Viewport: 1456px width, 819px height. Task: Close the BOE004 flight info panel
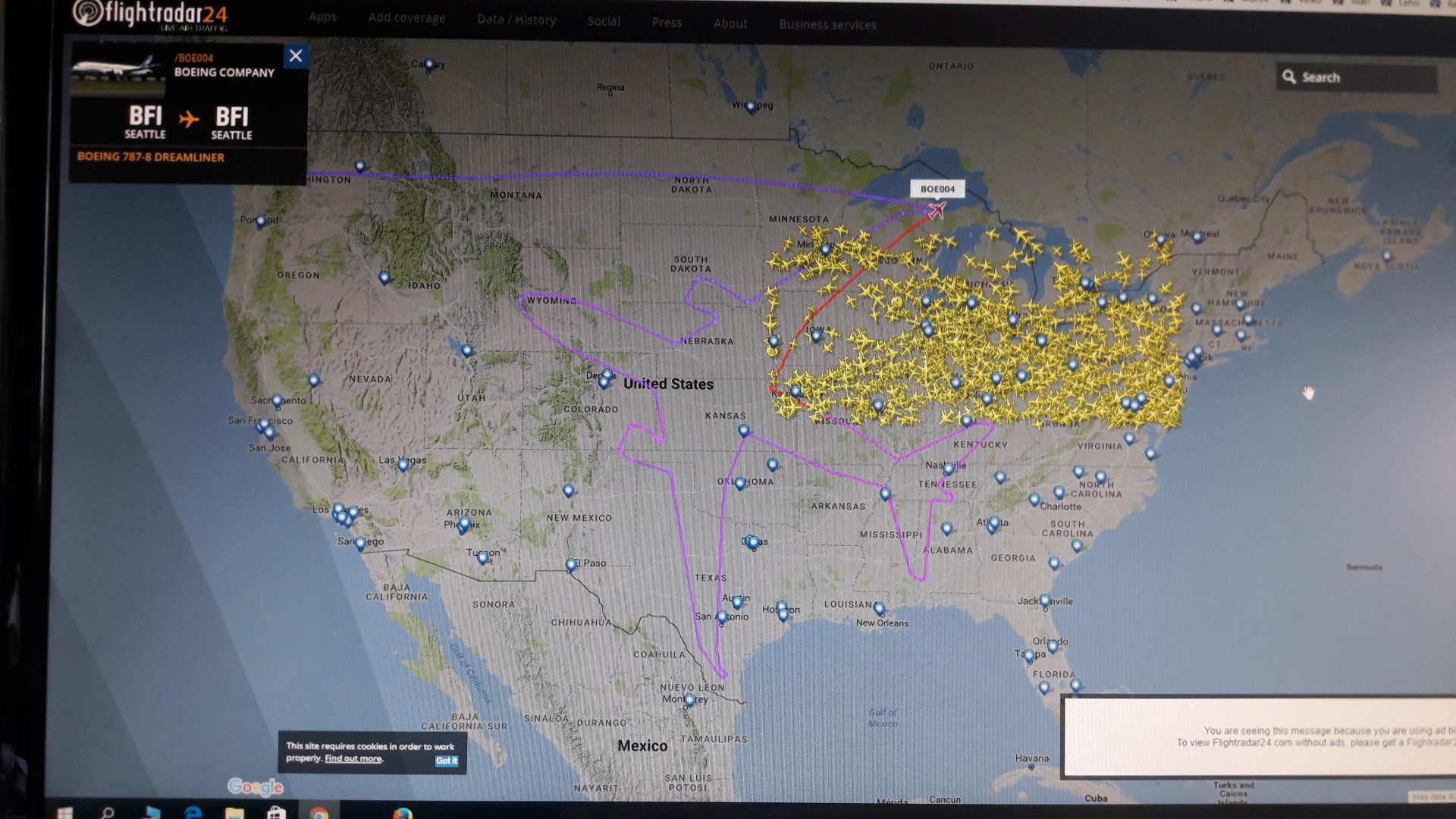coord(296,55)
